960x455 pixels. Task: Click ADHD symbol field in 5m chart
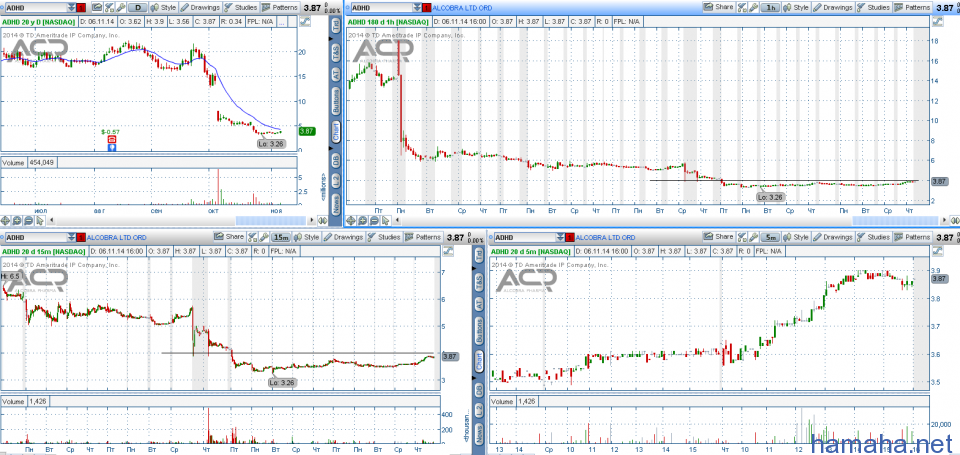525,237
